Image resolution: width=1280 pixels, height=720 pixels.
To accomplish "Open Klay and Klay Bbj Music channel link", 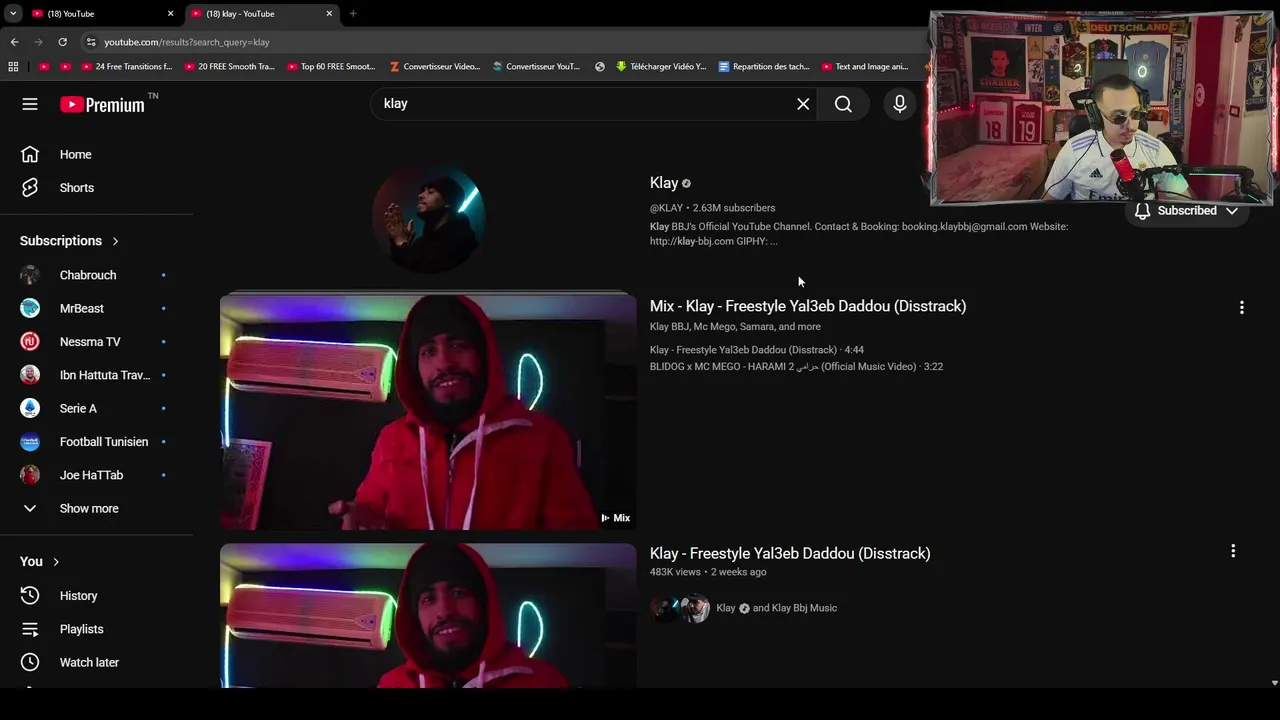I will click(777, 608).
